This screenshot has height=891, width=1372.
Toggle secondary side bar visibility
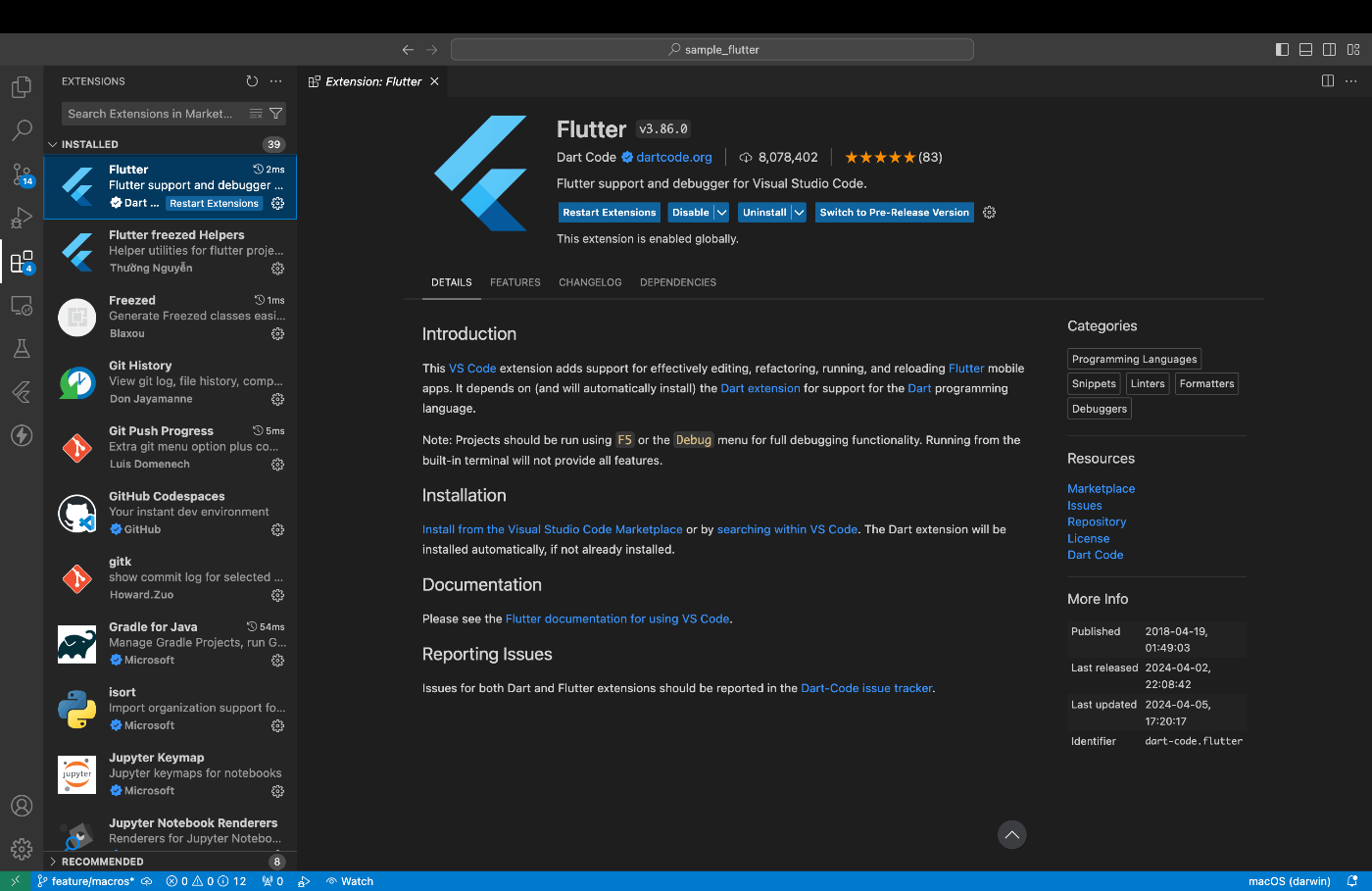point(1329,49)
